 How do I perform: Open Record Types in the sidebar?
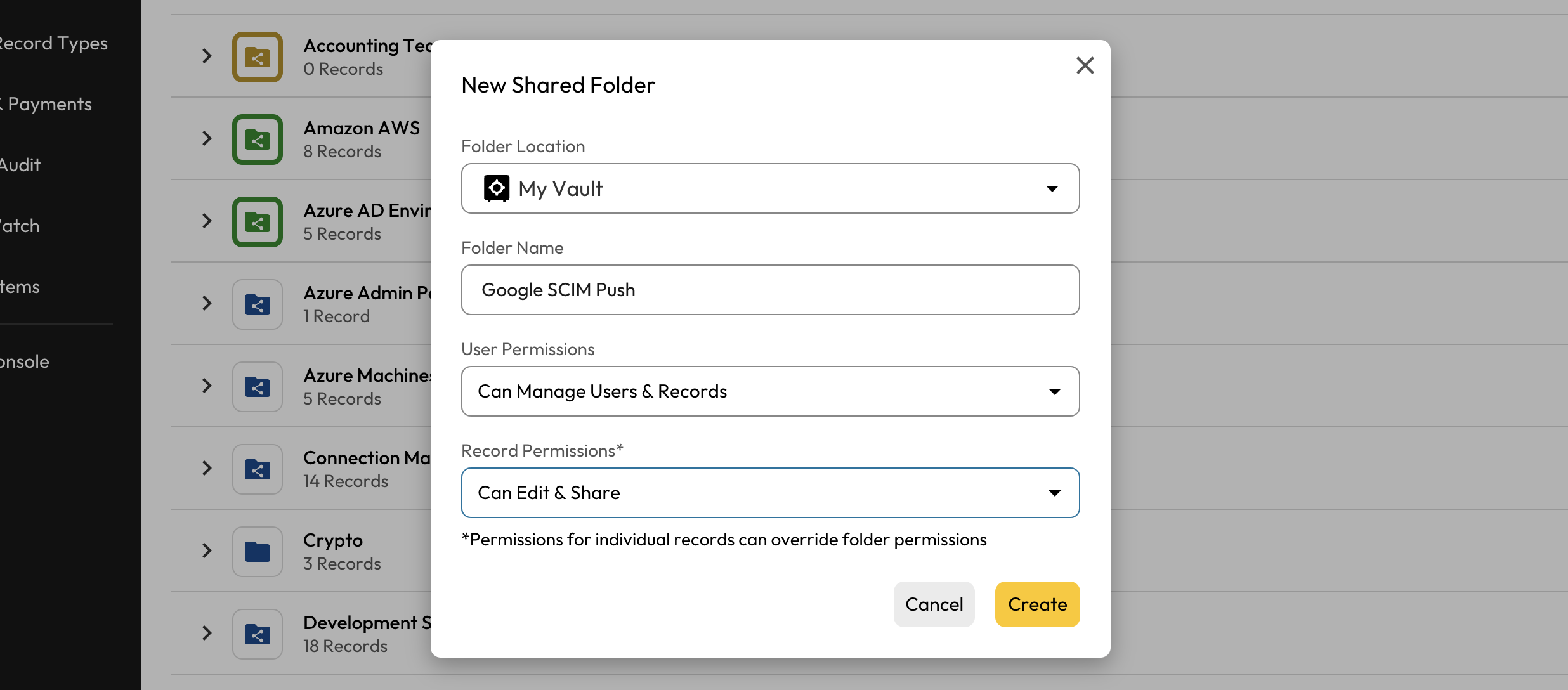[x=54, y=43]
